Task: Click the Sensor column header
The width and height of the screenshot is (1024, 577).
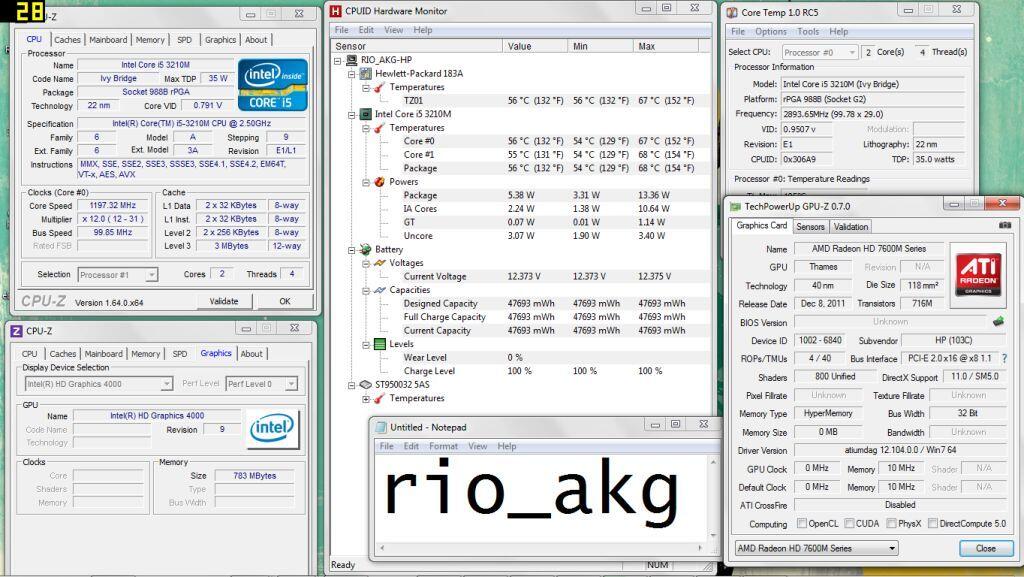Action: 417,46
